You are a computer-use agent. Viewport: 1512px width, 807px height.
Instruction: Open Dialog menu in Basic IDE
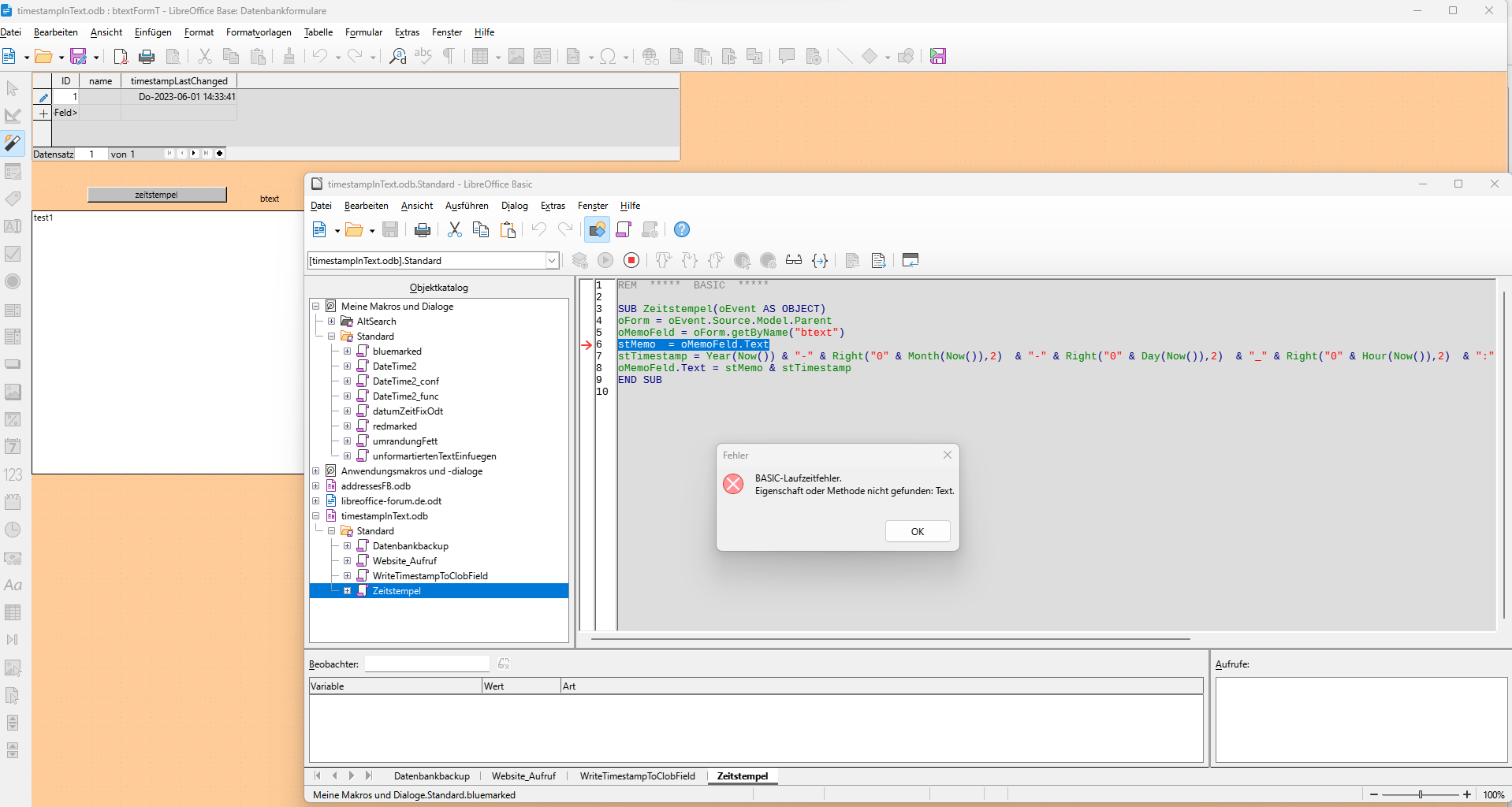[514, 206]
